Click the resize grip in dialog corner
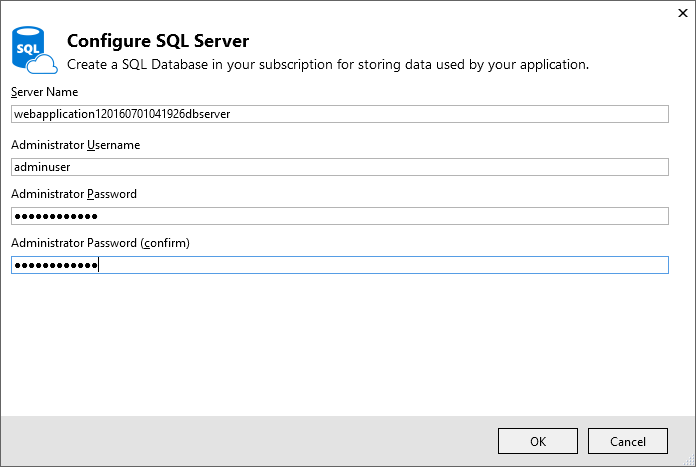The width and height of the screenshot is (696, 467). pos(690,461)
